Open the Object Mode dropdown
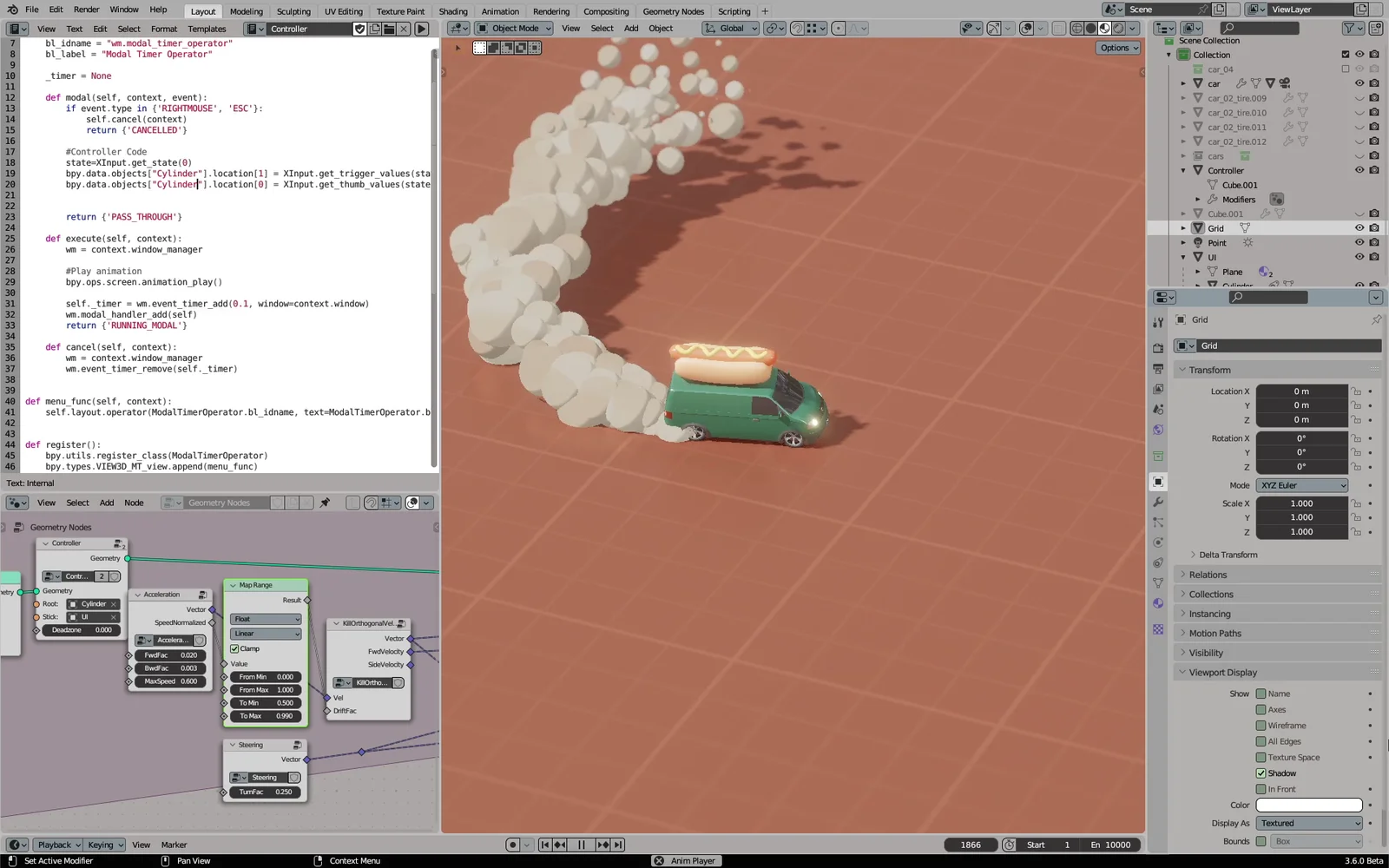Image resolution: width=1389 pixels, height=868 pixels. tap(514, 29)
